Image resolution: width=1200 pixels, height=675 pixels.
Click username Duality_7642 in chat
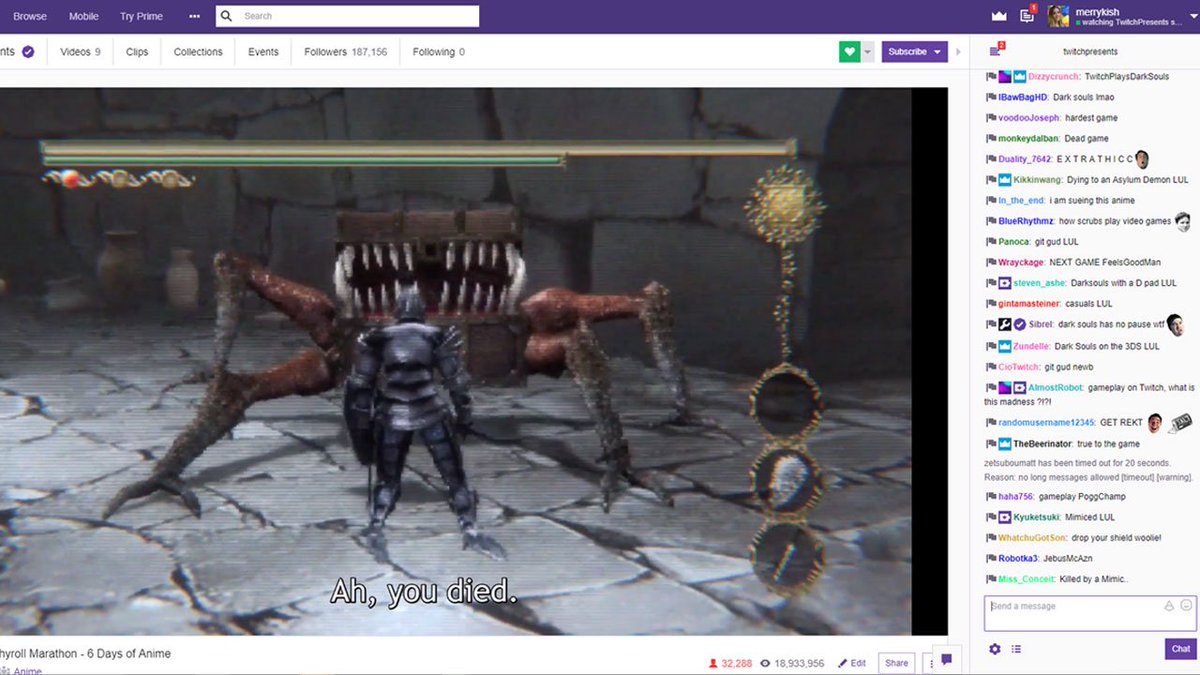[x=1025, y=160]
